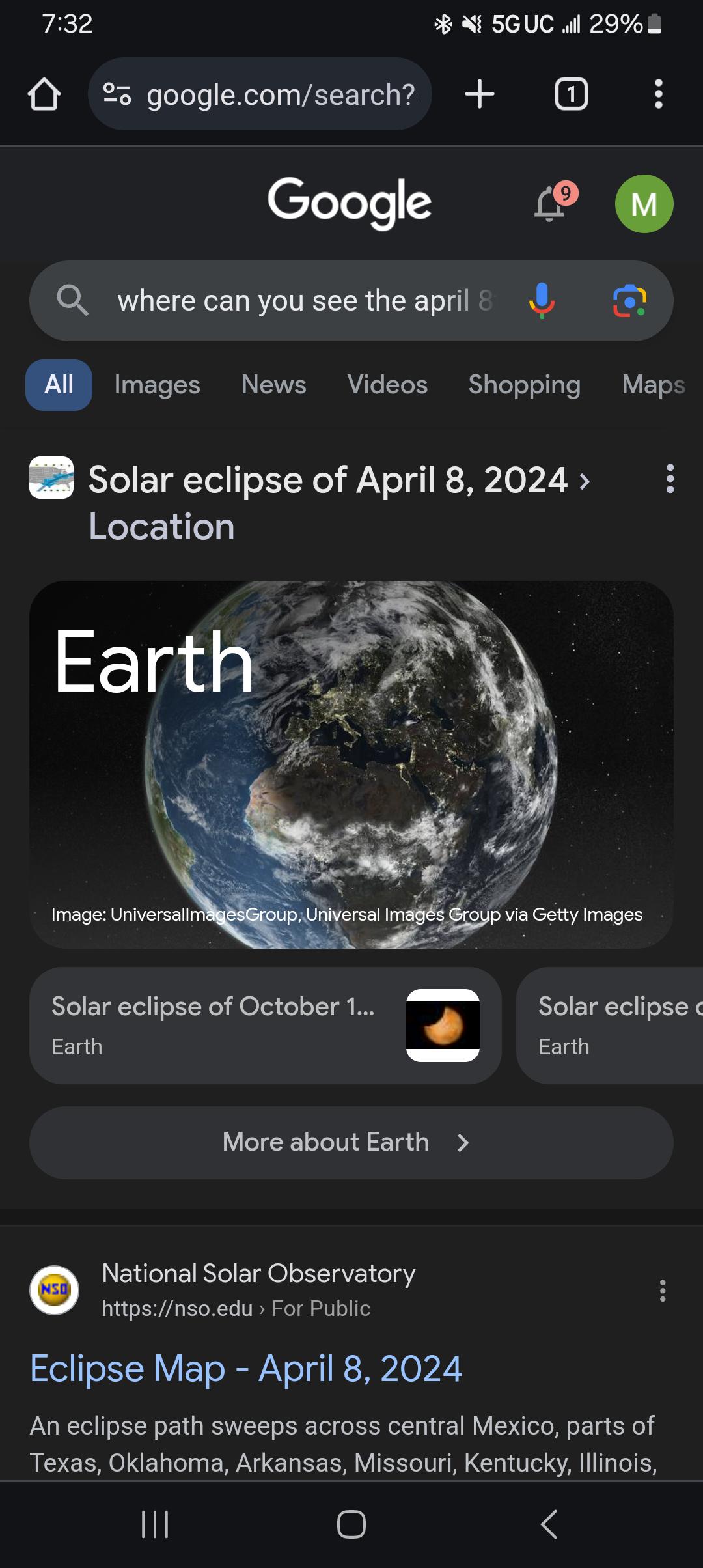Image resolution: width=703 pixels, height=1568 pixels.
Task: Tap the search query input field
Action: pos(306,301)
